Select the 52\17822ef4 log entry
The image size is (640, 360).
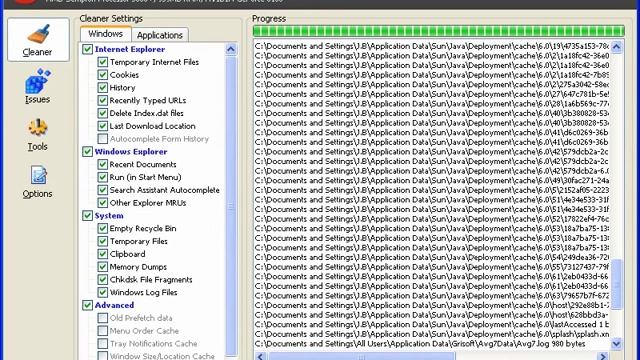click(x=432, y=219)
